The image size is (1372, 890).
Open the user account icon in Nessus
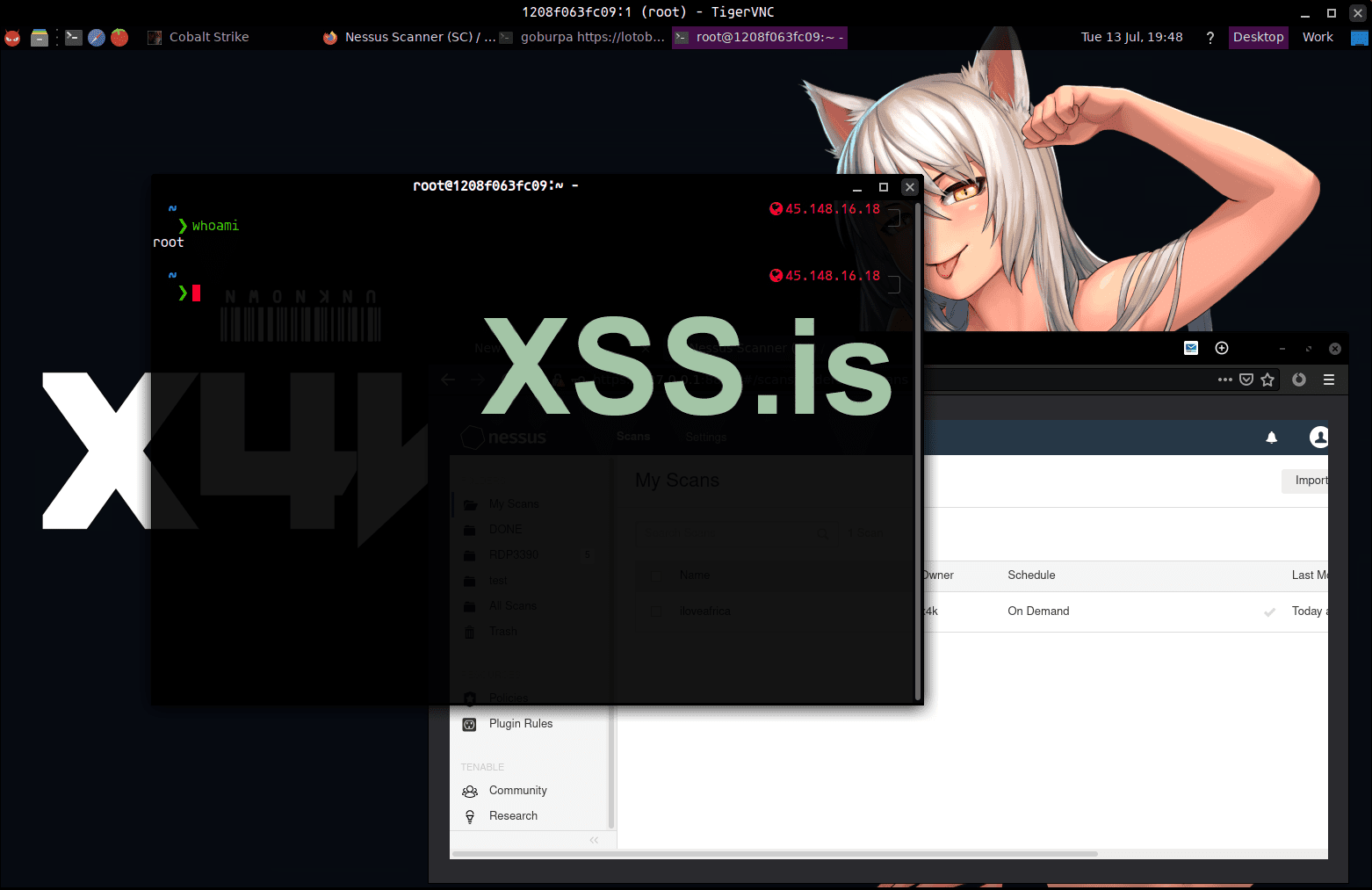[1318, 437]
